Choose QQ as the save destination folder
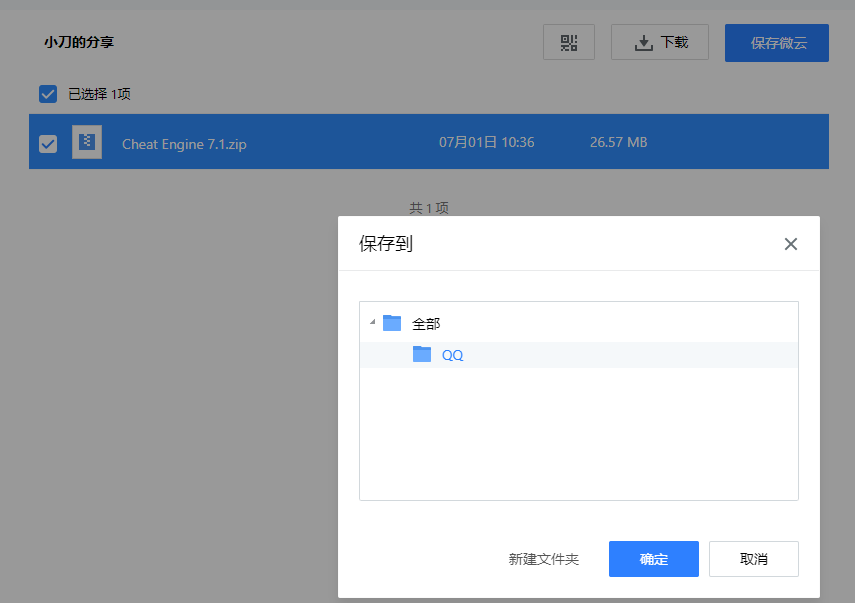 pyautogui.click(x=452, y=354)
